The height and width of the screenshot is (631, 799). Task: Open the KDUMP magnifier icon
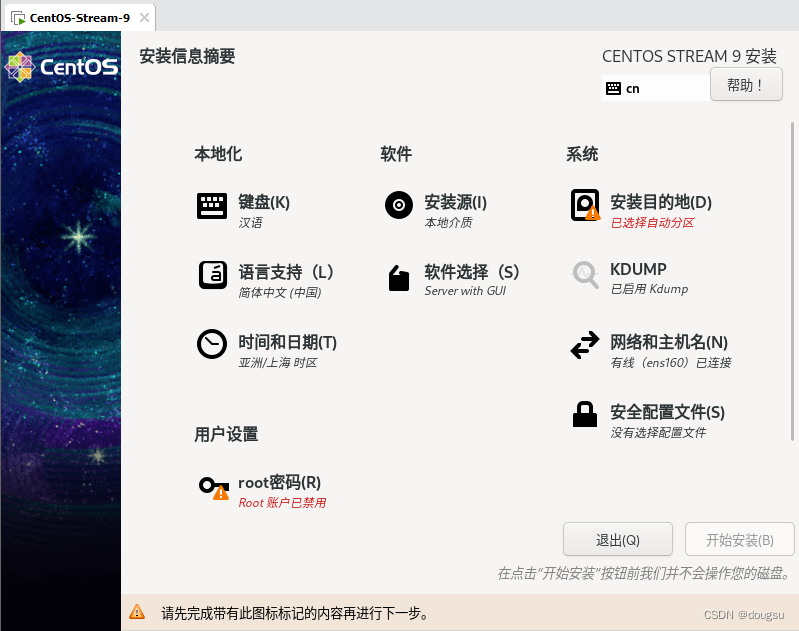(x=585, y=275)
